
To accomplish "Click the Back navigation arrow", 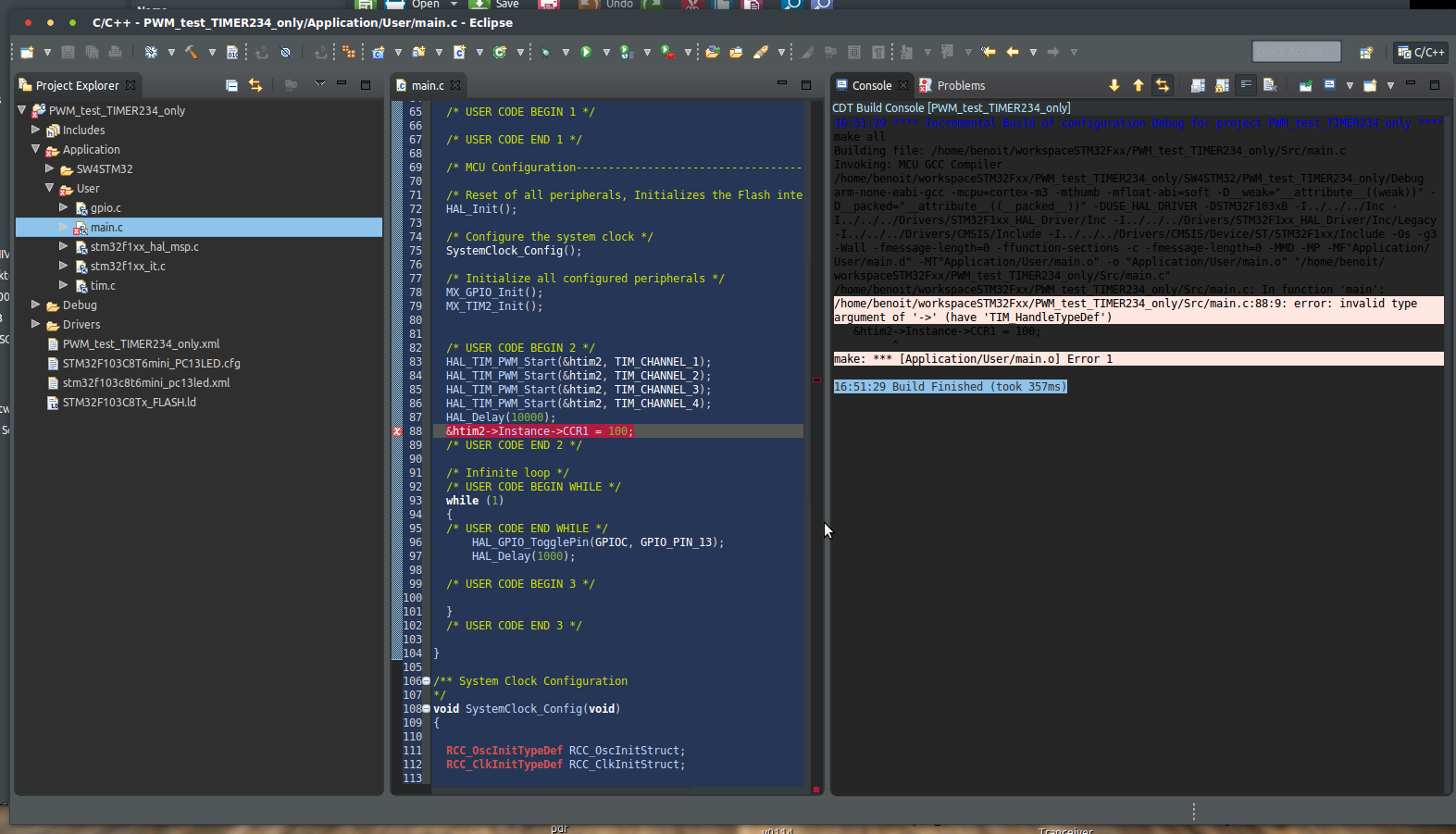I will coord(1013,52).
